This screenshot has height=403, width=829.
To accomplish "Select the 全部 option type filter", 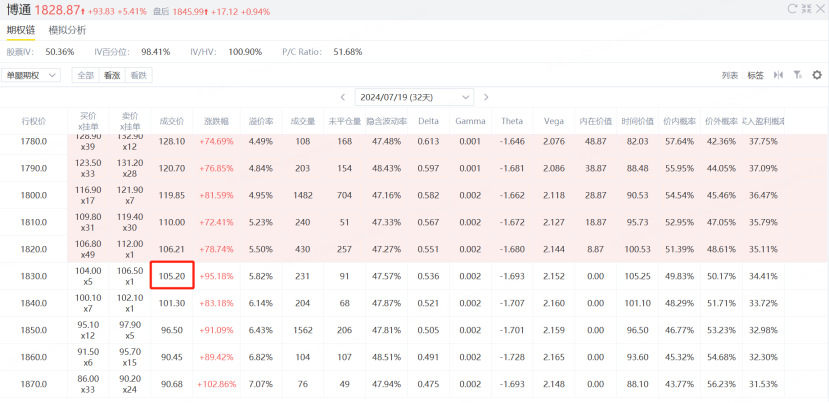I will (x=86, y=76).
